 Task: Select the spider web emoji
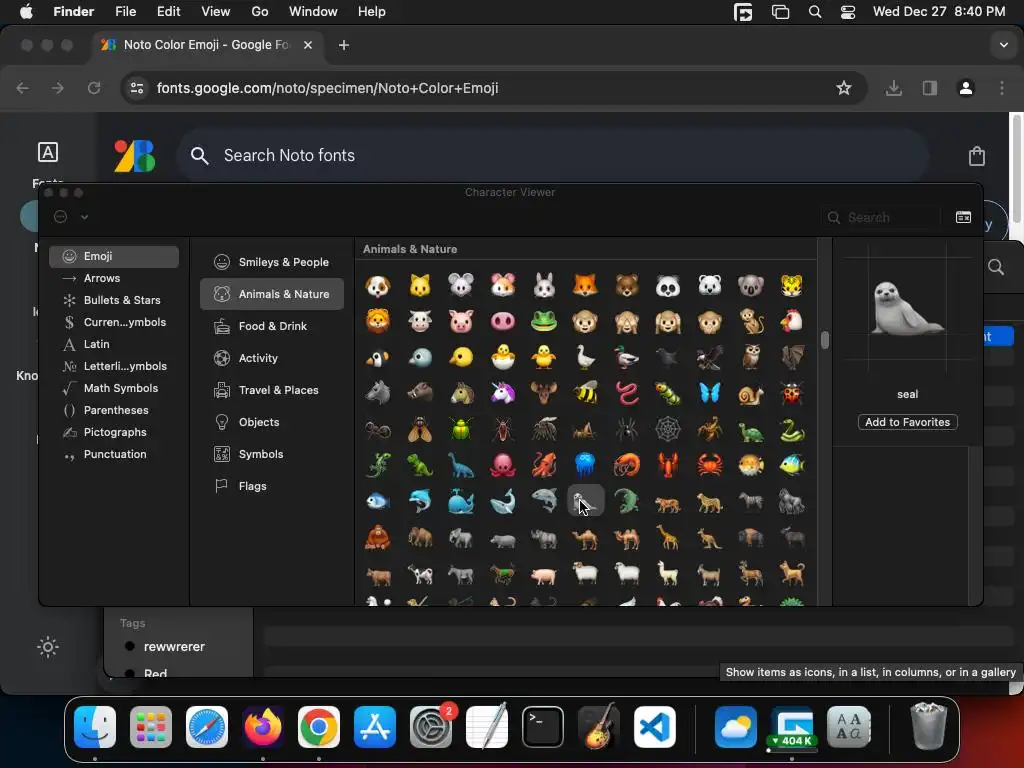tap(667, 430)
